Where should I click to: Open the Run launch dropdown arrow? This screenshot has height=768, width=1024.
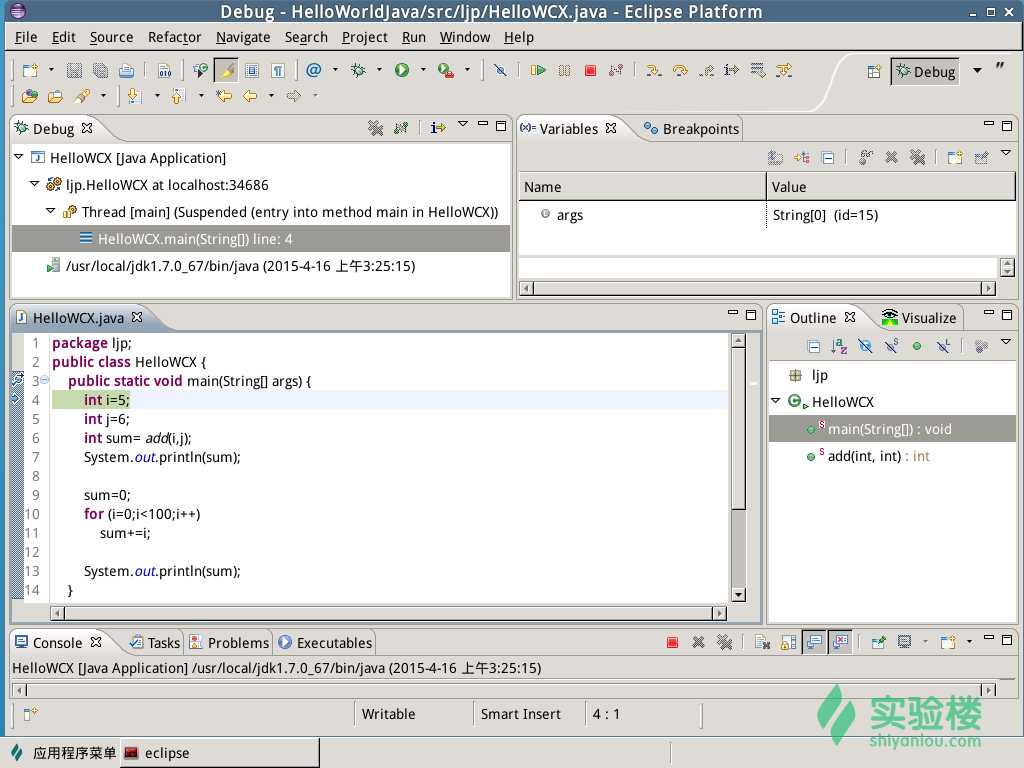point(423,69)
